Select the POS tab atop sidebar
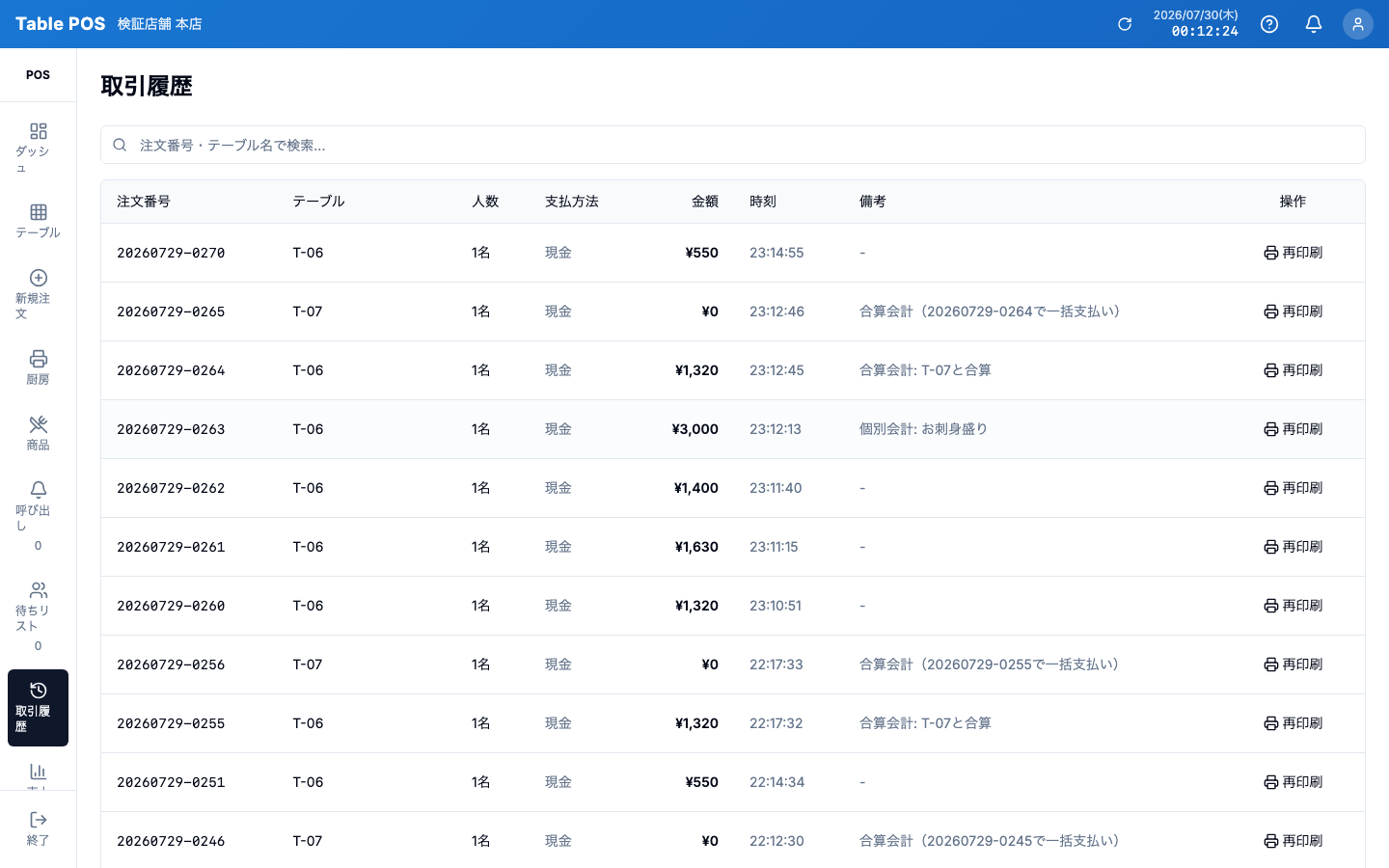1389x868 pixels. coord(38,74)
